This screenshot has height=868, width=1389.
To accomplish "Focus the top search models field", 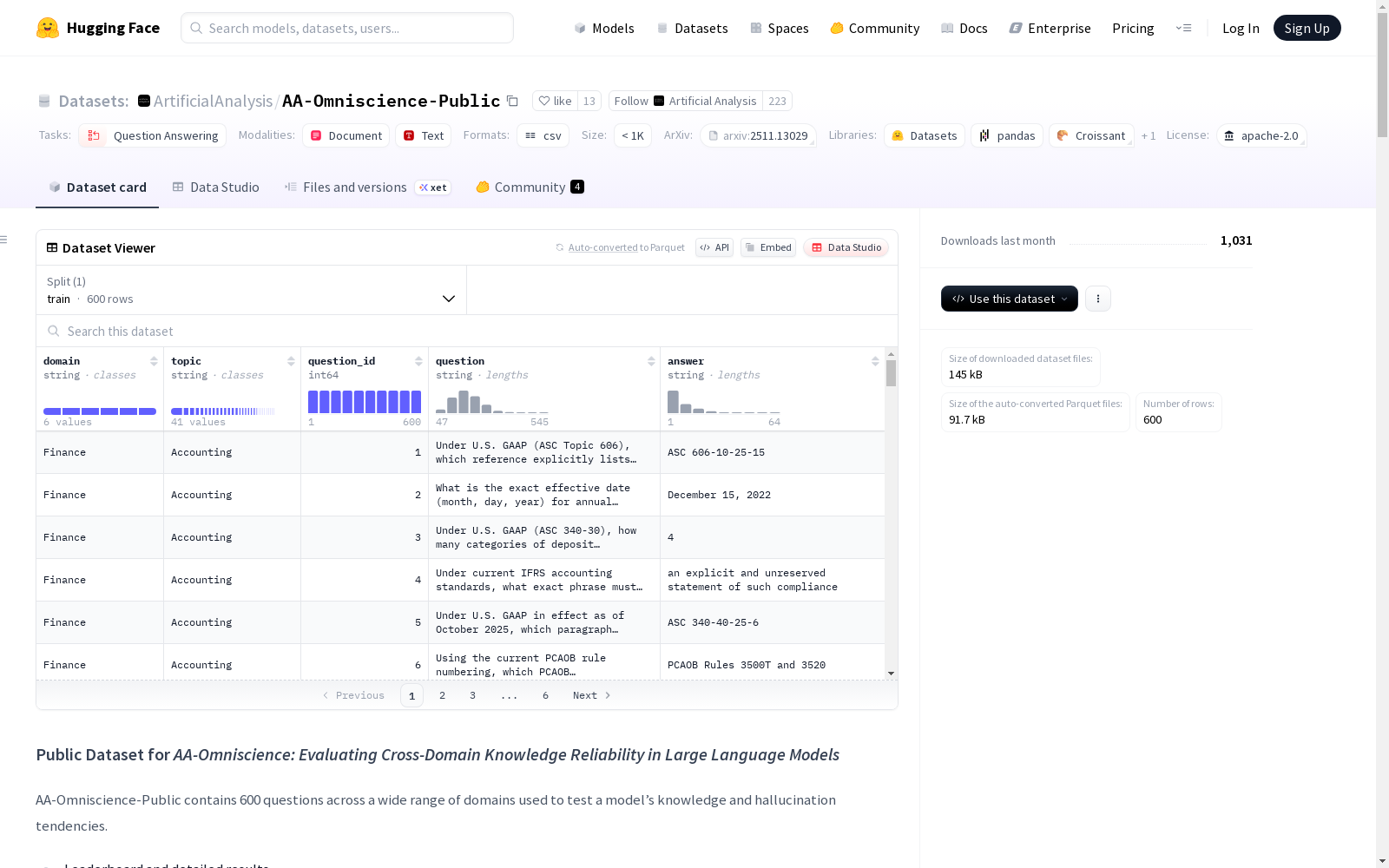I will [x=347, y=28].
